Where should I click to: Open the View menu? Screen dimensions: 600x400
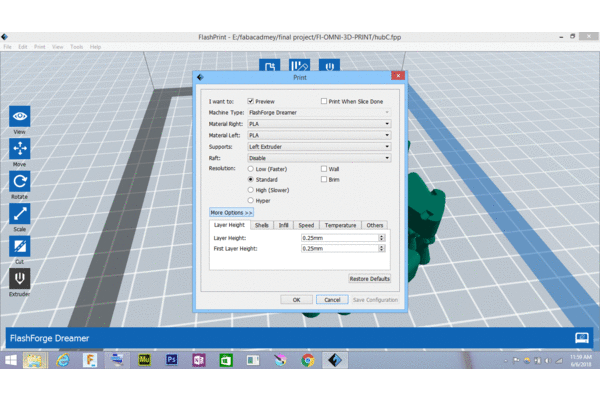(57, 47)
